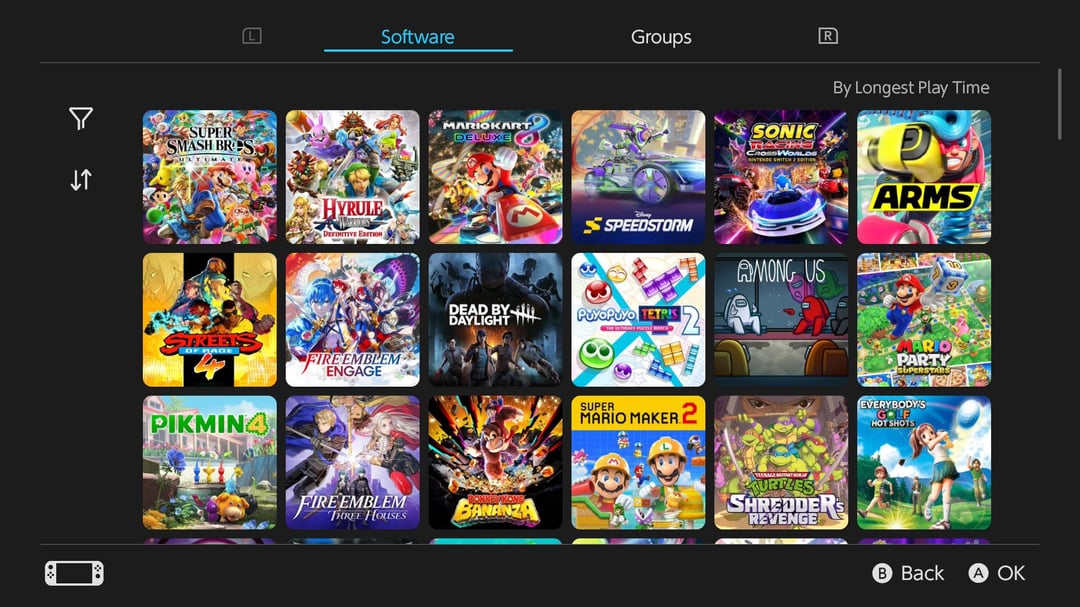The width and height of the screenshot is (1080, 607).
Task: Click the sort order arrows icon
Action: [x=81, y=180]
